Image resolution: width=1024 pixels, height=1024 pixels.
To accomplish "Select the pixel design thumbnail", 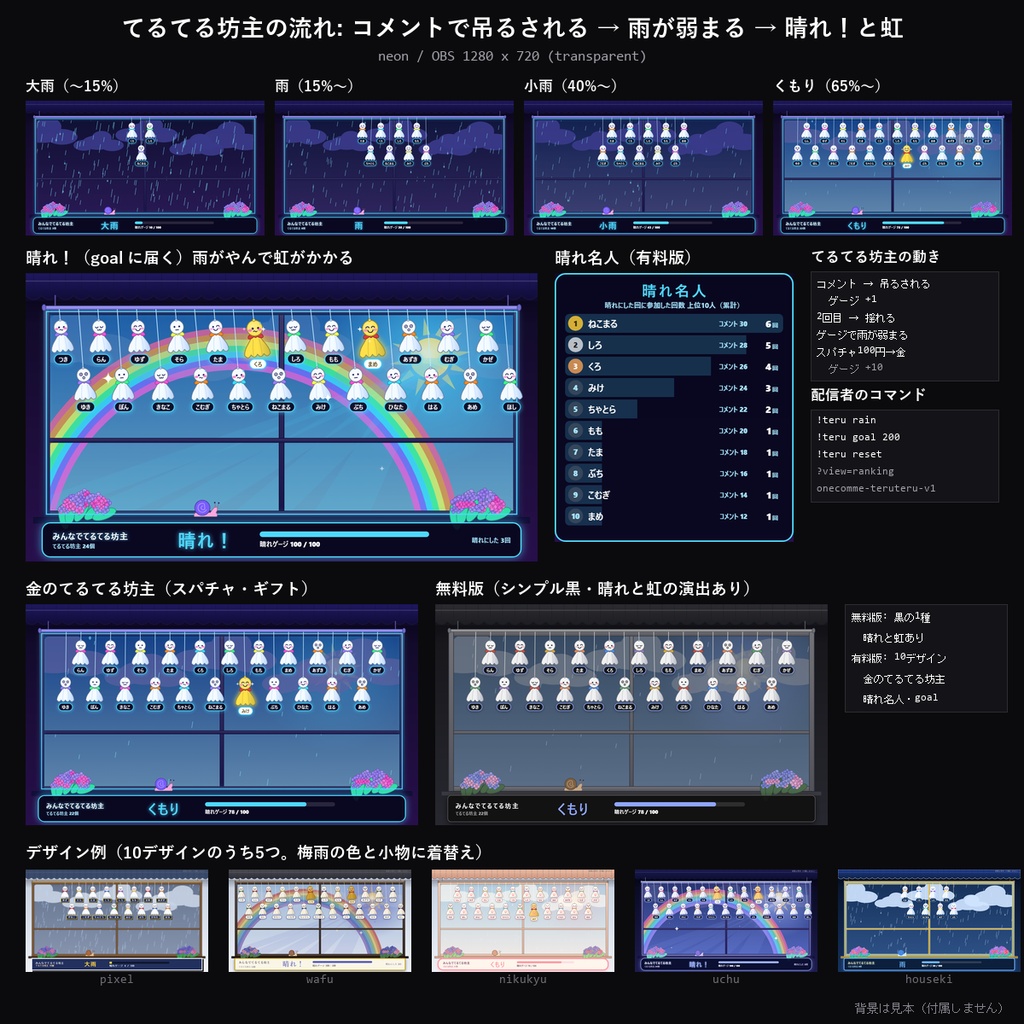I will (117, 921).
